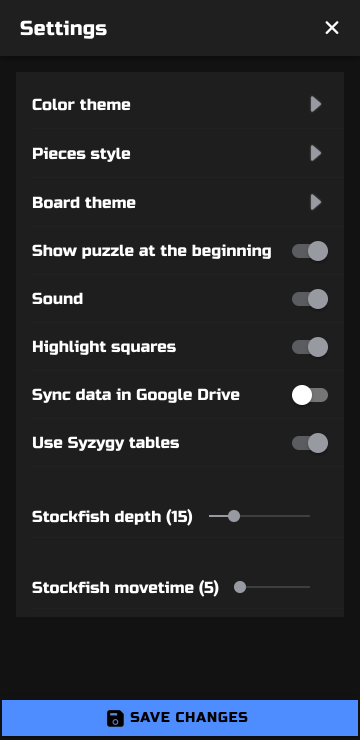Image resolution: width=360 pixels, height=740 pixels.
Task: Click the Stockfish movetime slider handle
Action: [240, 587]
